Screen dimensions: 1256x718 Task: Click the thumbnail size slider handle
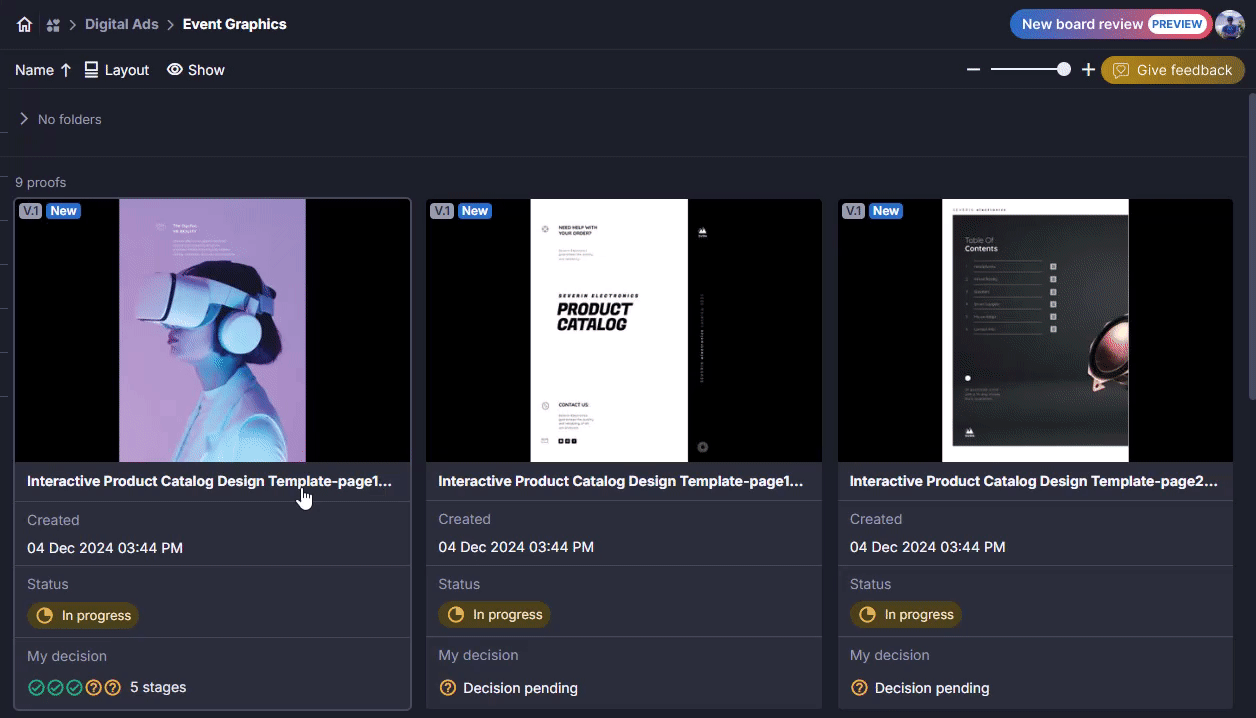pyautogui.click(x=1063, y=69)
